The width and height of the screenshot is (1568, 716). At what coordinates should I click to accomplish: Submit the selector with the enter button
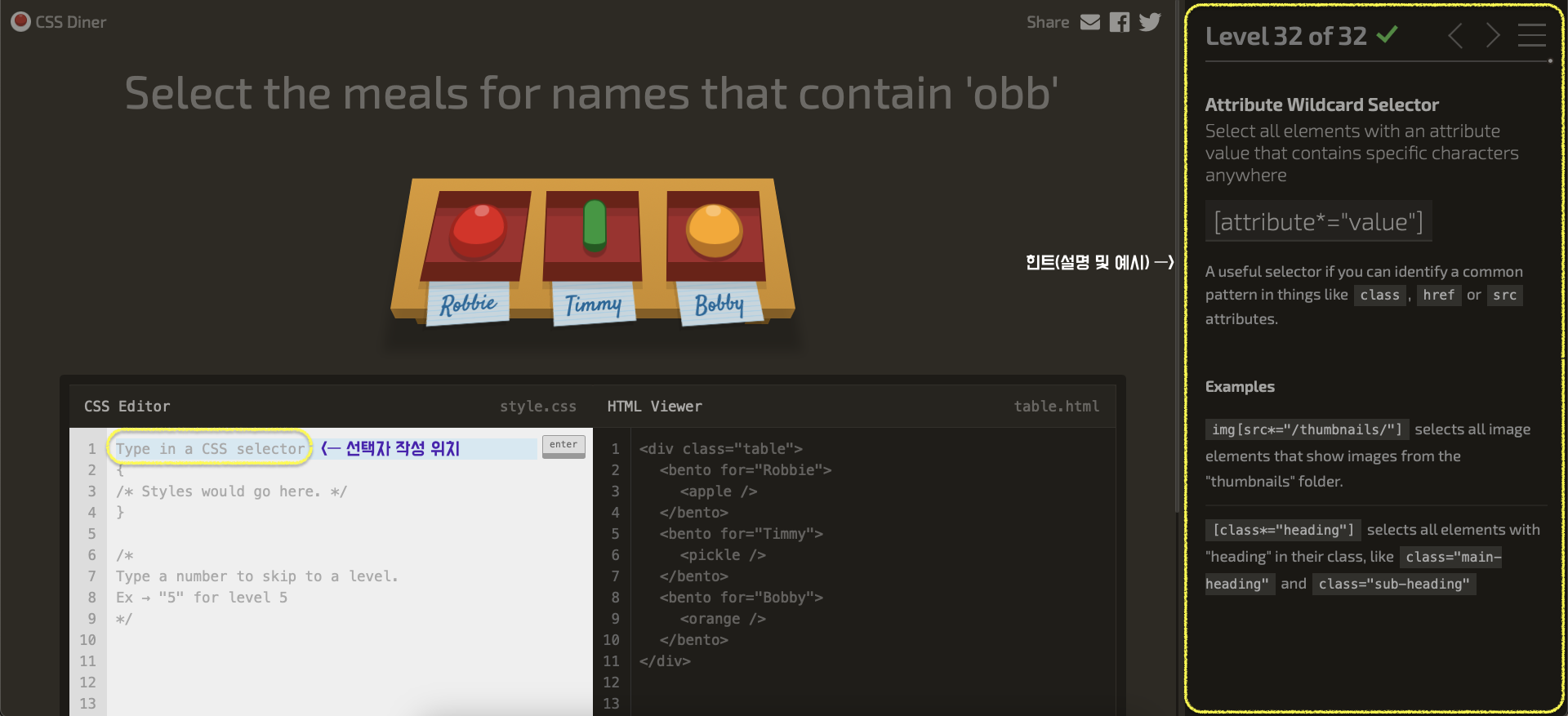coord(563,446)
